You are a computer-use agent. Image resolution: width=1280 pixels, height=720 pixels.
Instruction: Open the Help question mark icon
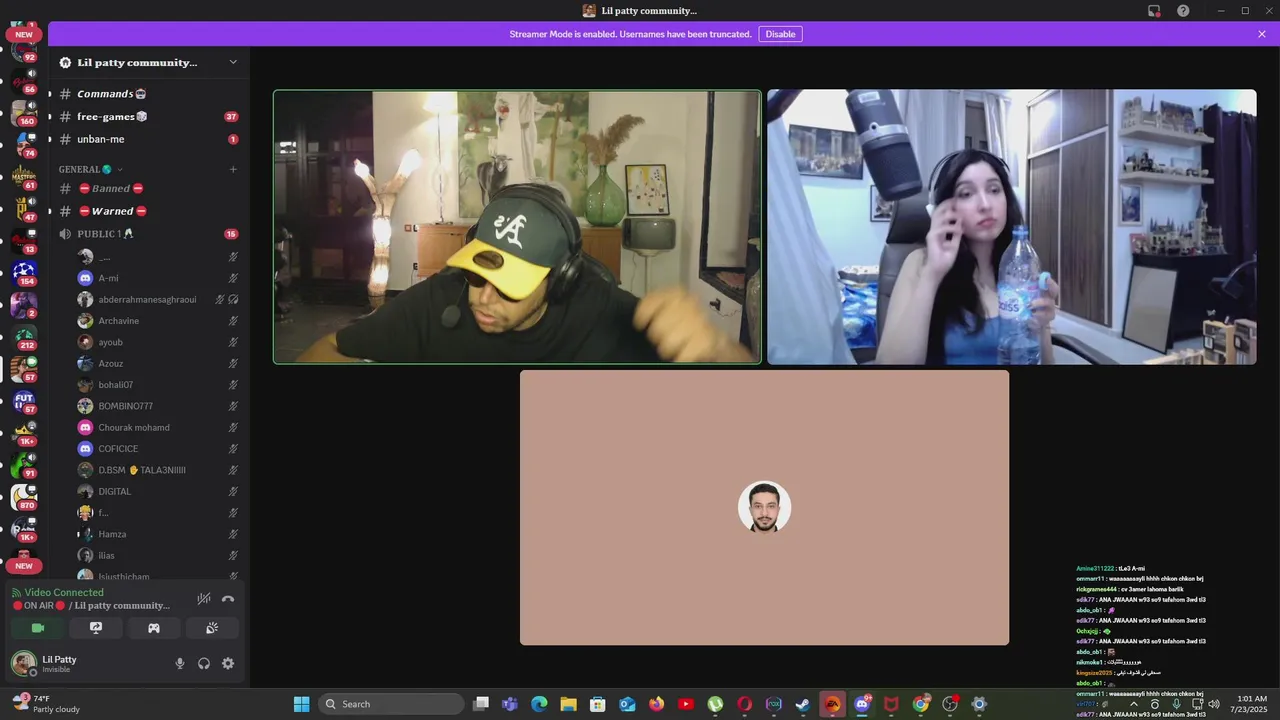point(1183,11)
